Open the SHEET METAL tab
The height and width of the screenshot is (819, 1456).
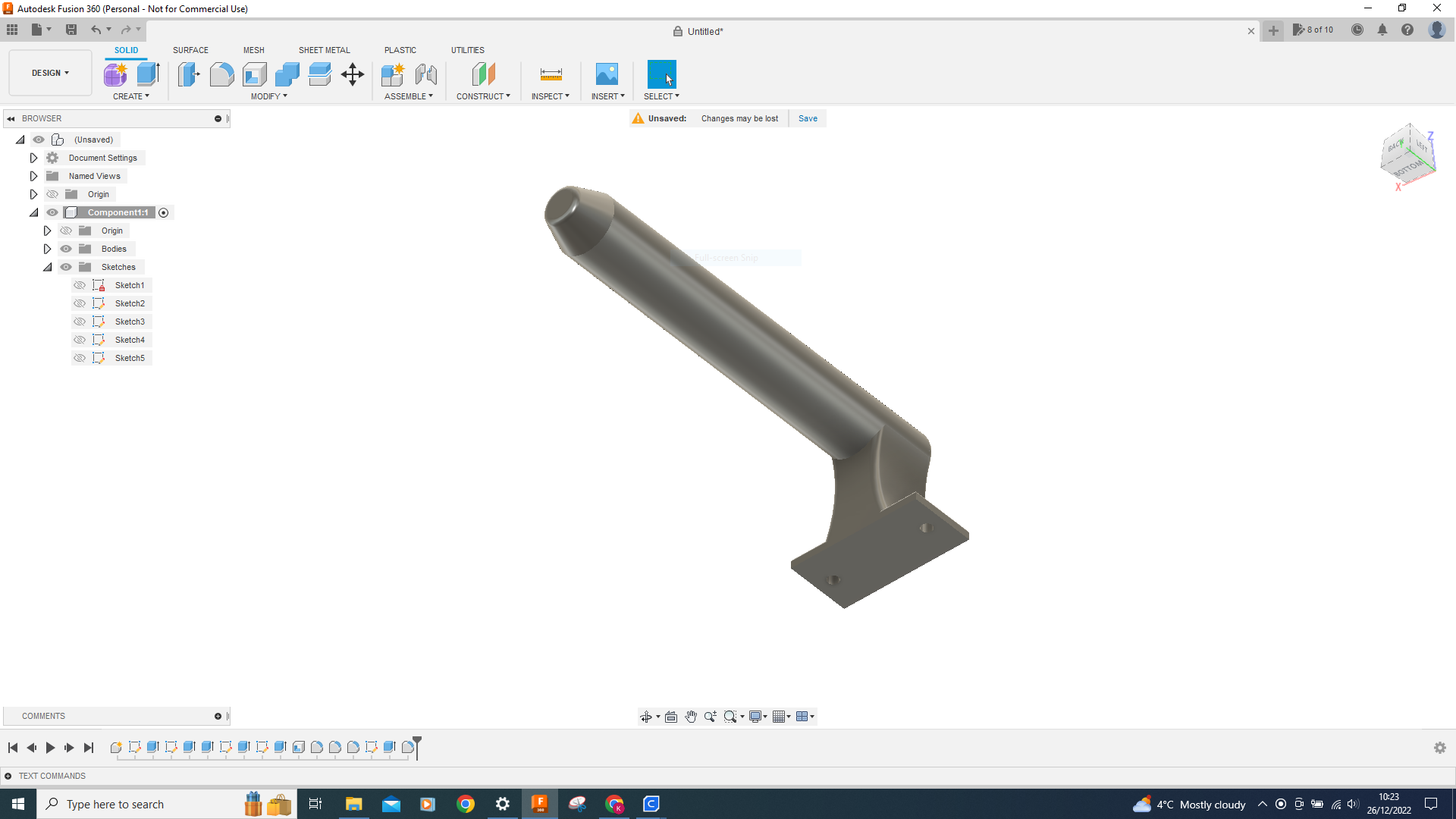pyautogui.click(x=324, y=50)
